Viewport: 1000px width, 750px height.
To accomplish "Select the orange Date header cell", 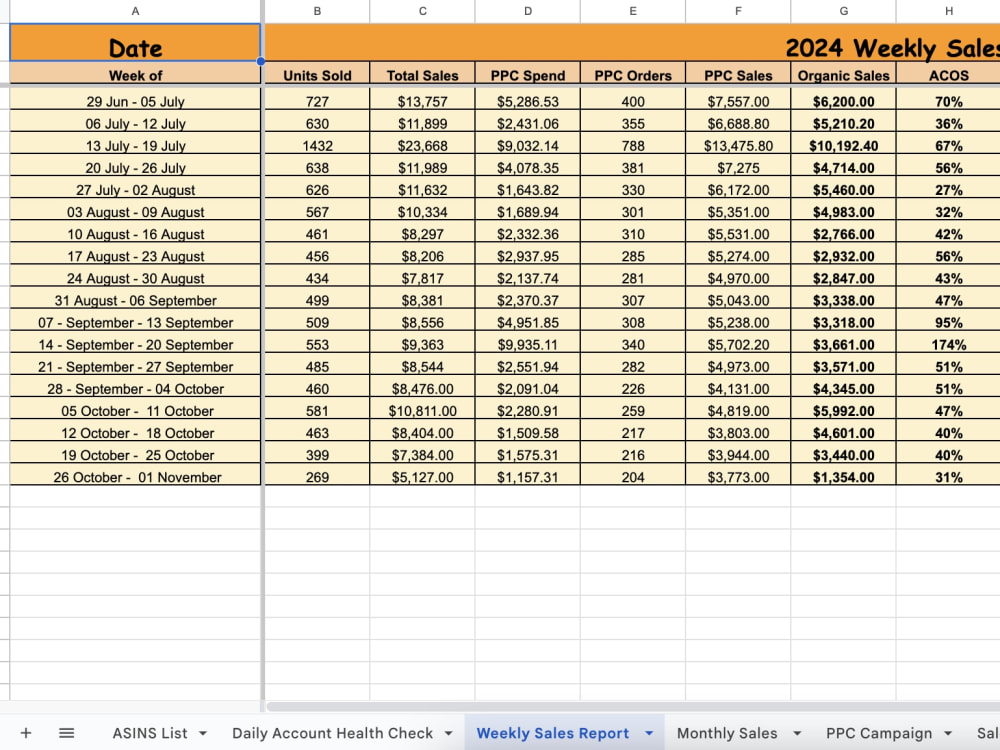I will coord(135,43).
